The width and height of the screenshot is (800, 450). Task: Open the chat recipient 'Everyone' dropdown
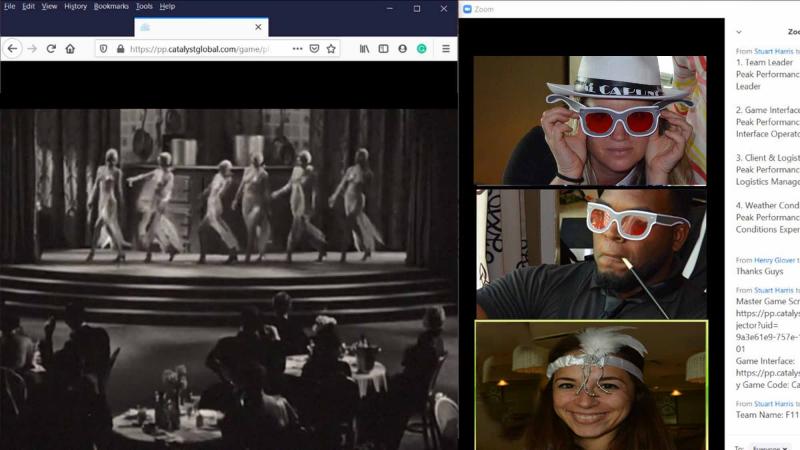tap(769, 448)
